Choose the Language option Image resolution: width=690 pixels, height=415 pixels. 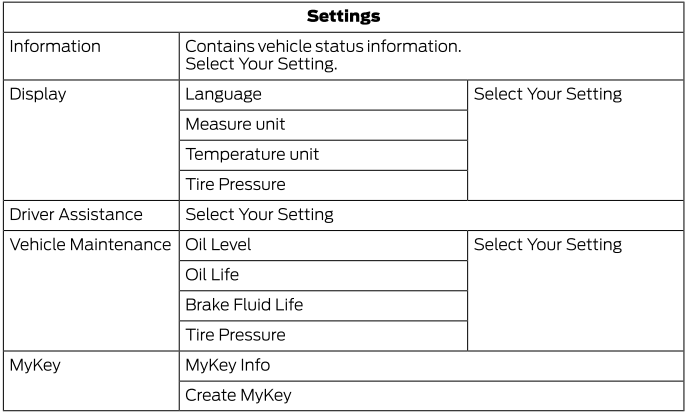(x=223, y=94)
